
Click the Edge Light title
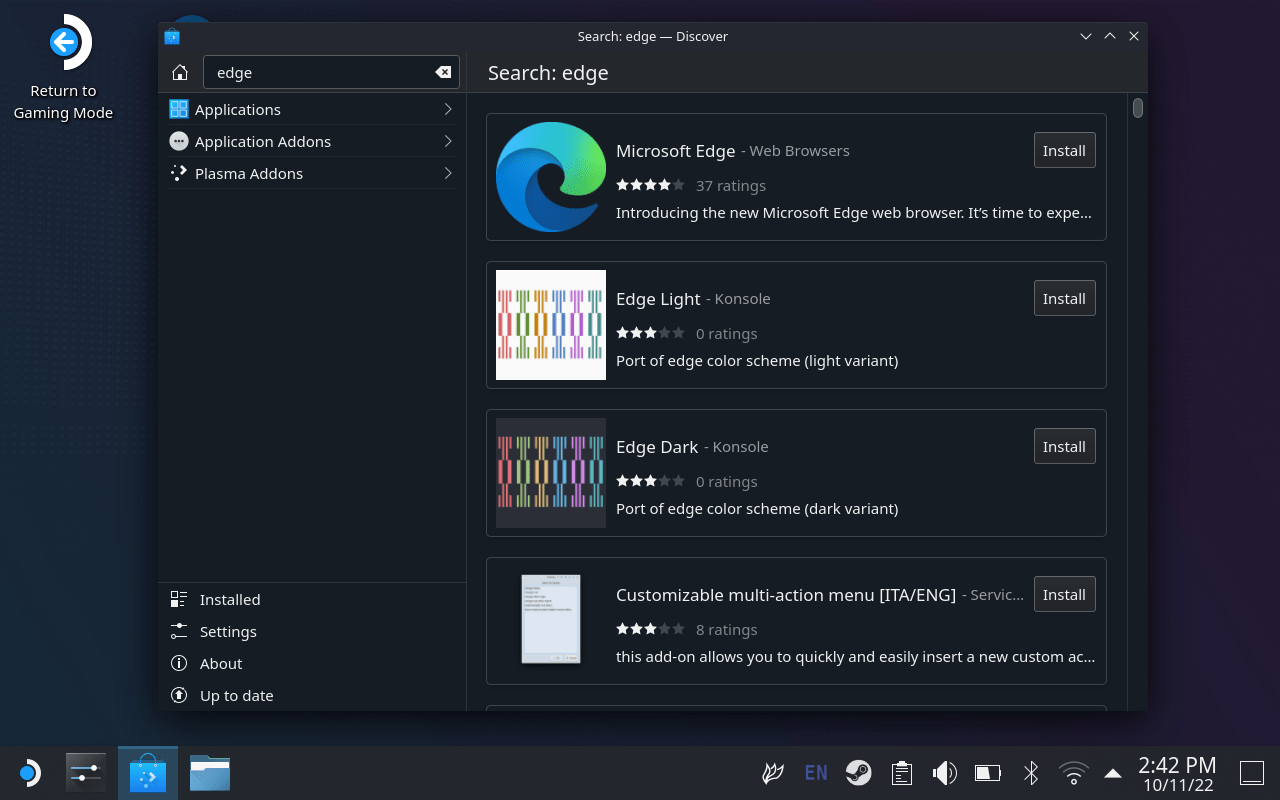[658, 299]
